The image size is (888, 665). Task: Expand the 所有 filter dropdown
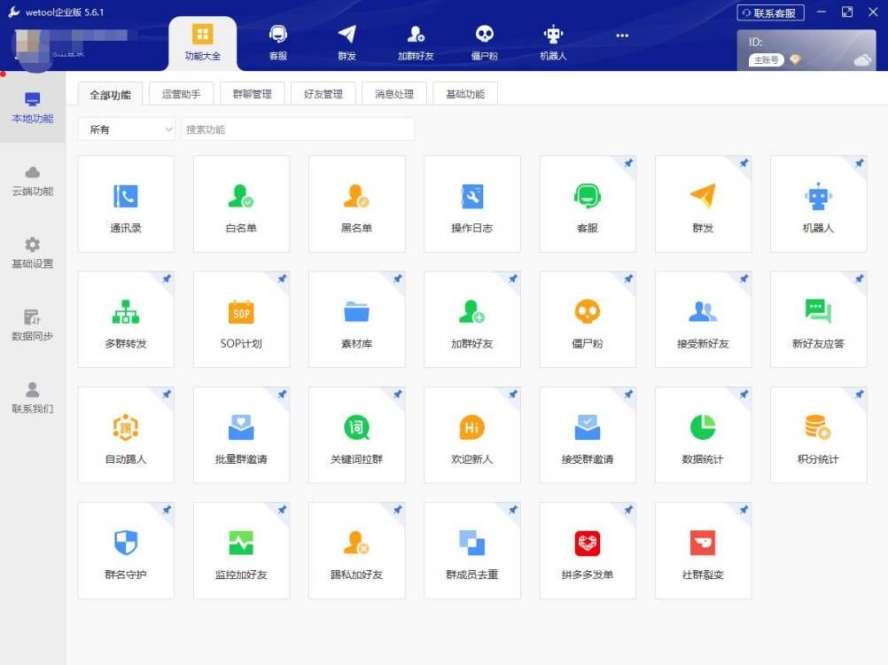(x=127, y=129)
